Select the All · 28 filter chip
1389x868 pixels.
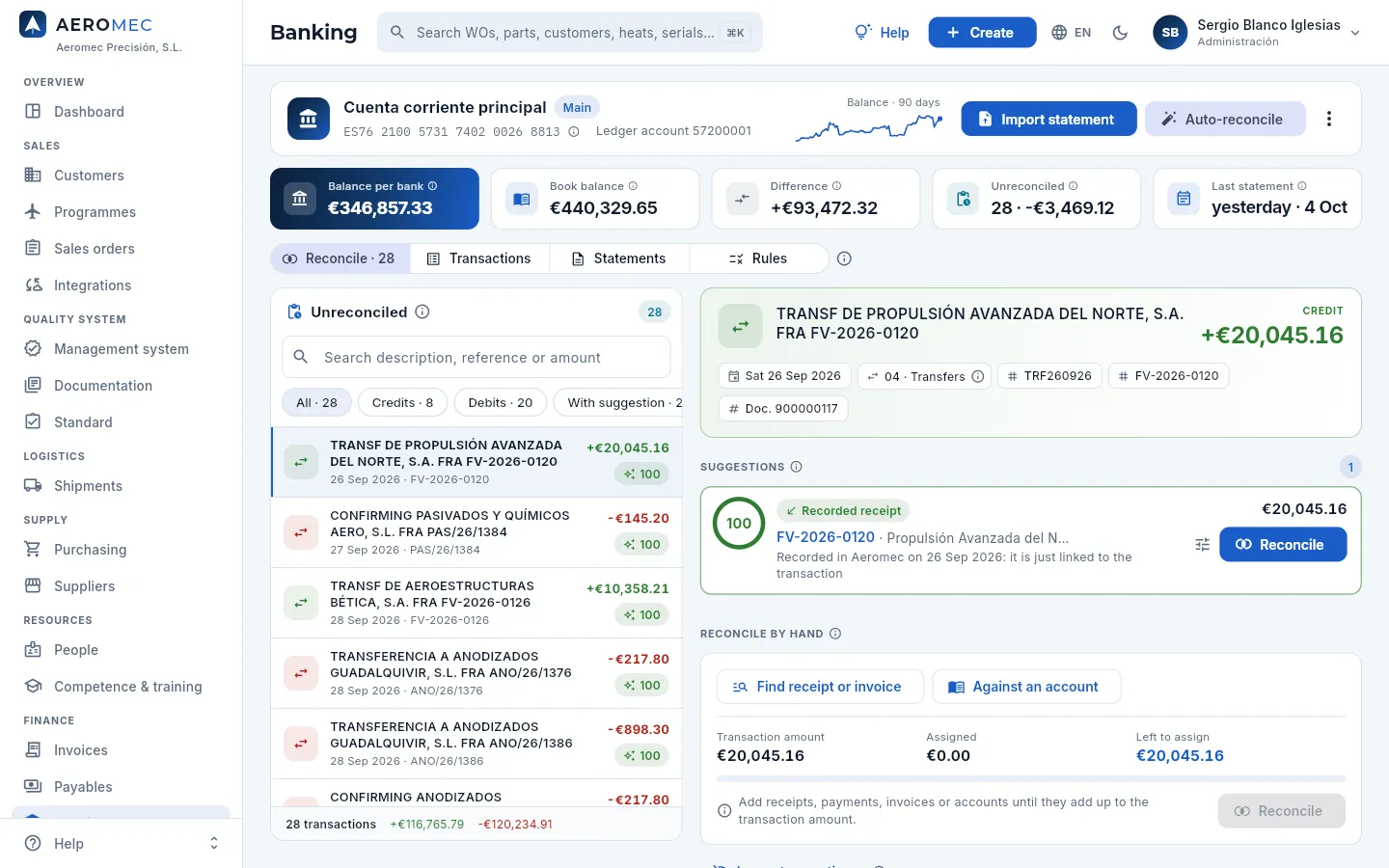pyautogui.click(x=316, y=402)
